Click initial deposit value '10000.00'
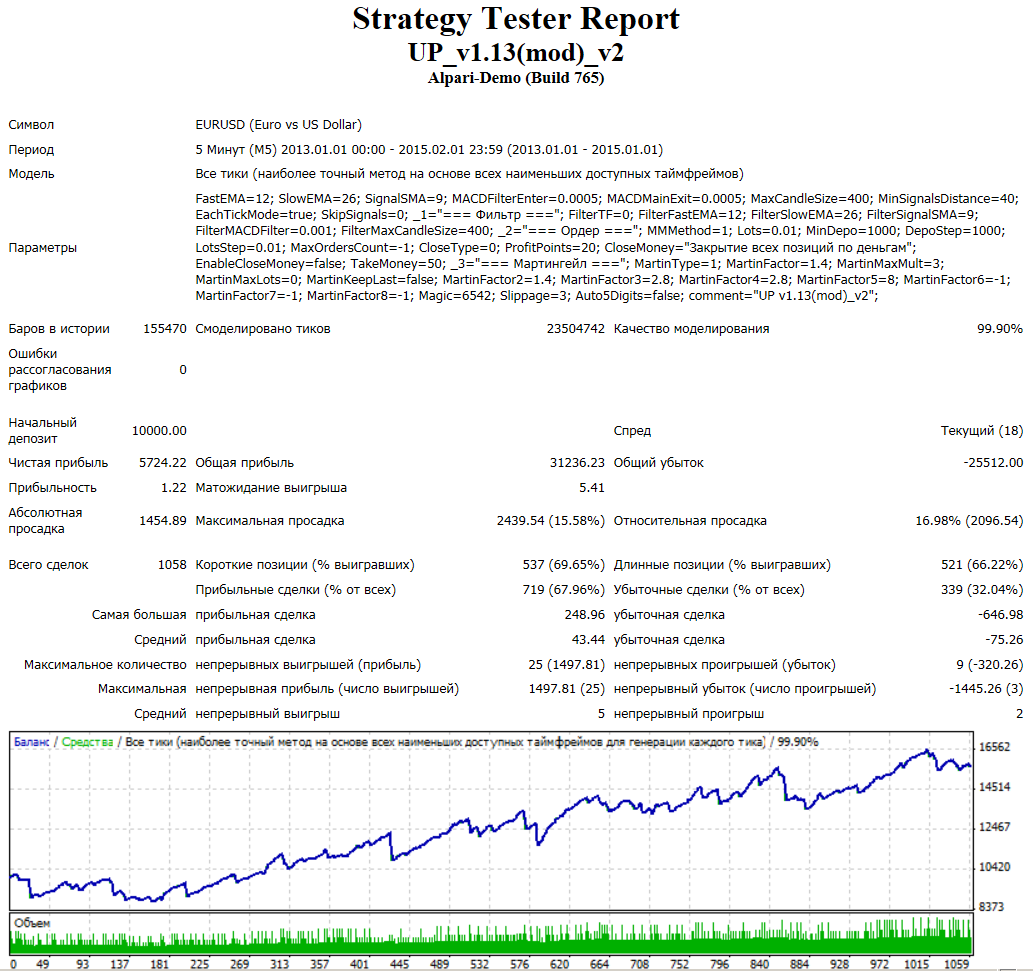1033x971 pixels. (159, 431)
